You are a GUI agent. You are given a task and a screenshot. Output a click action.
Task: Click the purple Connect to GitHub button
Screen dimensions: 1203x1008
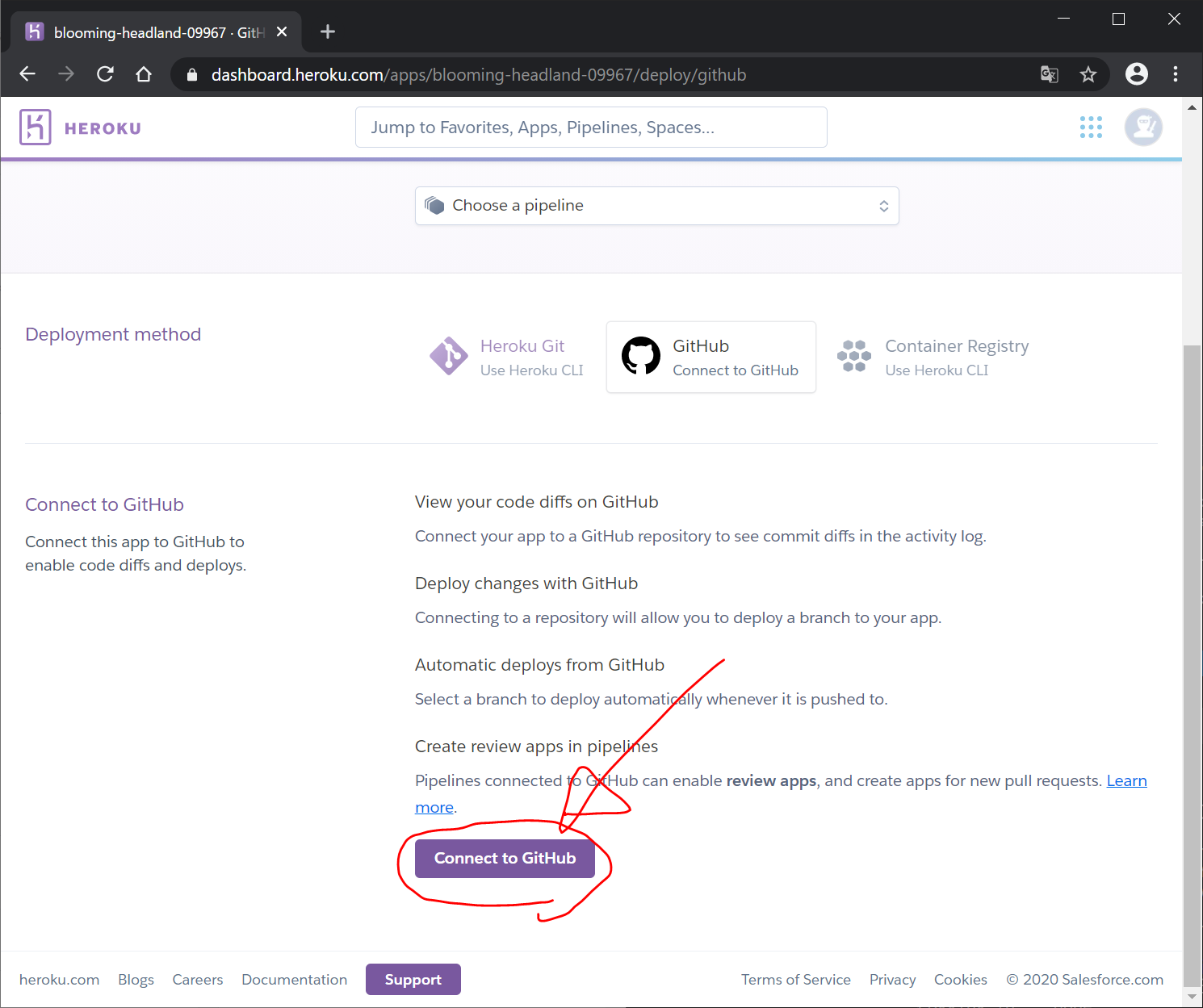coord(505,858)
